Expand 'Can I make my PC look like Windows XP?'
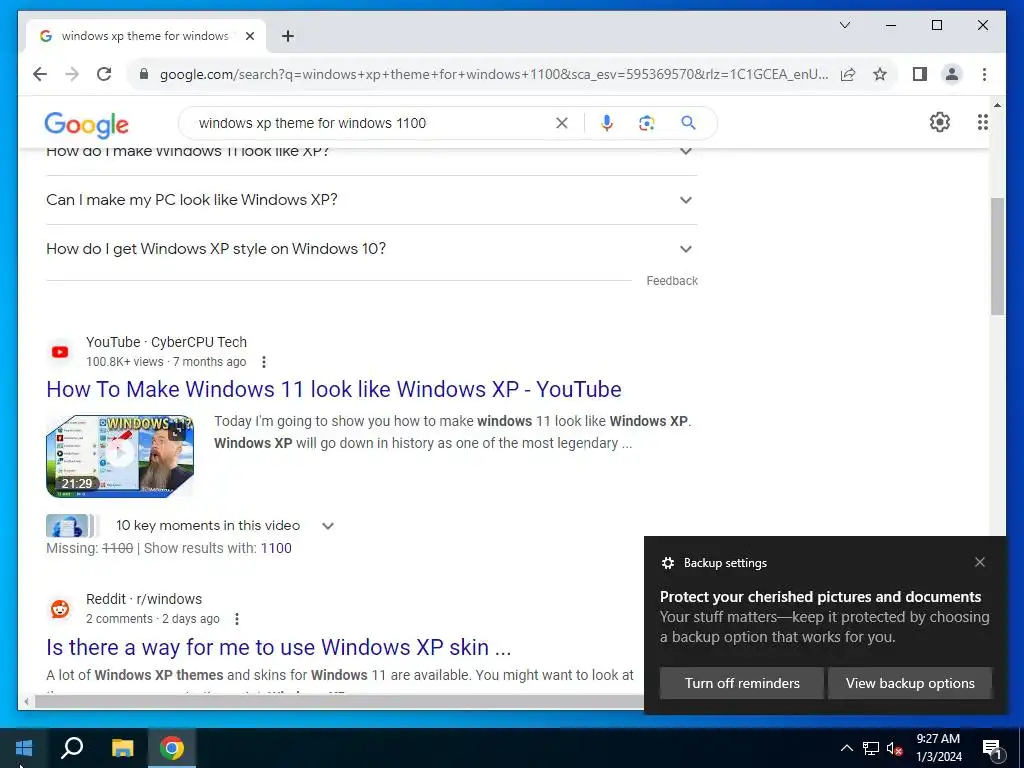Image resolution: width=1024 pixels, height=768 pixels. coord(372,200)
